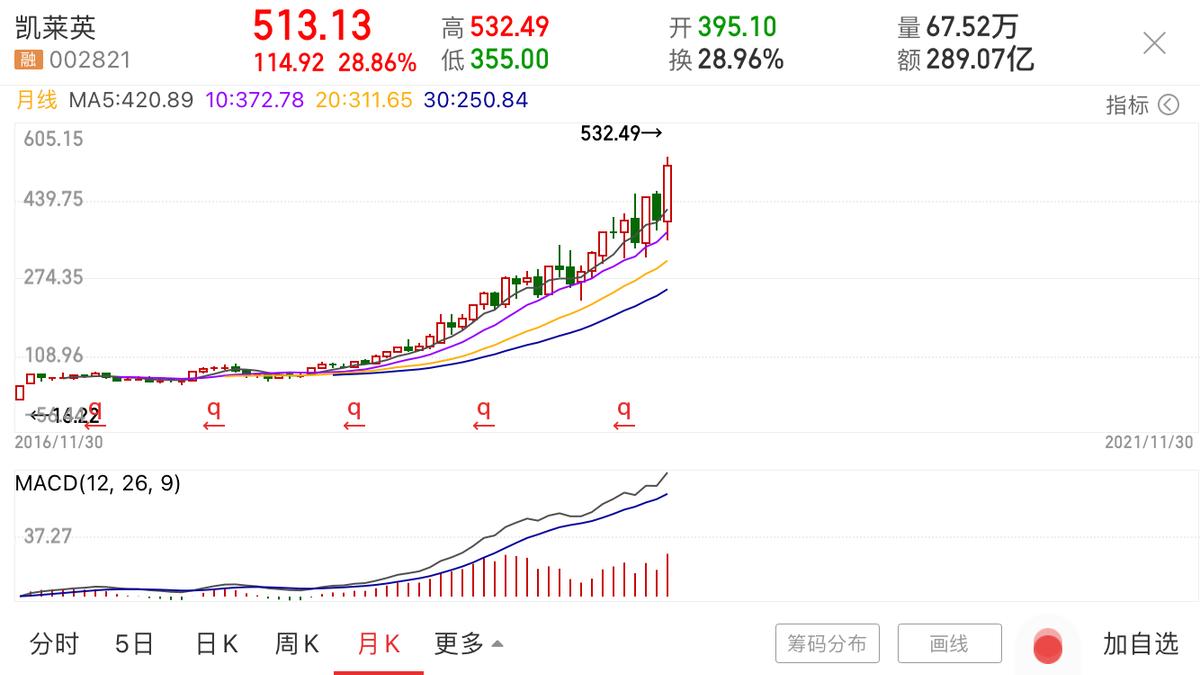Select the 周K weekly chart tab
The width and height of the screenshot is (1200, 675).
pos(295,644)
